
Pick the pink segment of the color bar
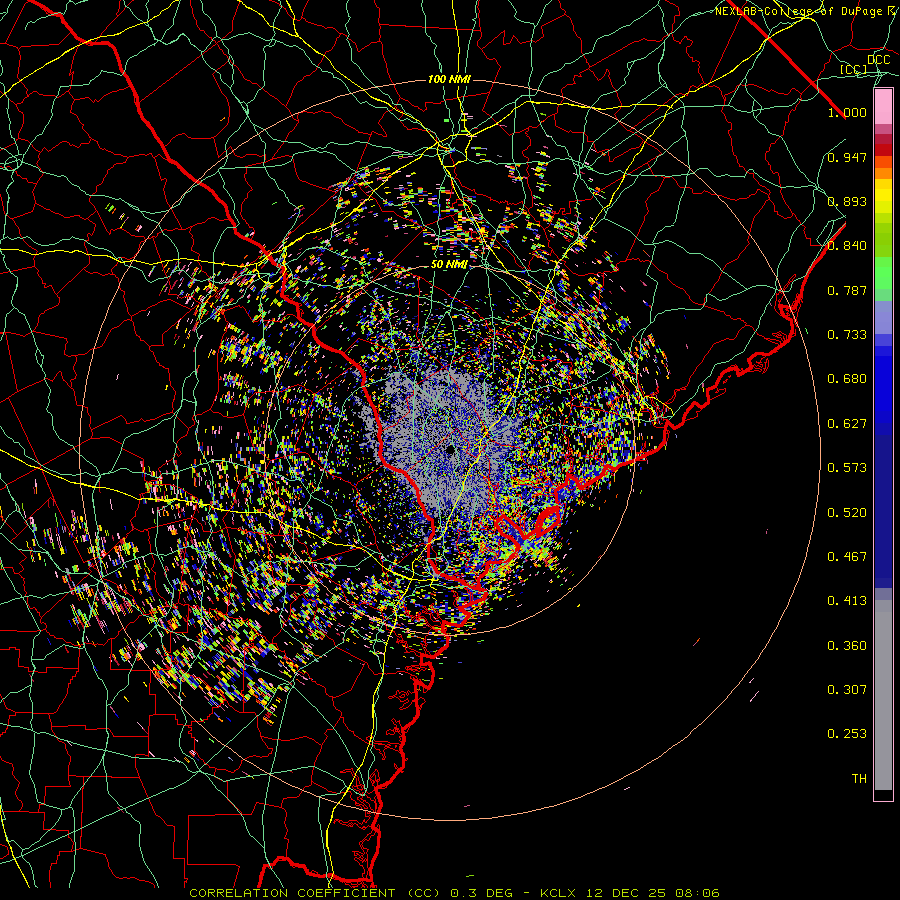(x=883, y=107)
